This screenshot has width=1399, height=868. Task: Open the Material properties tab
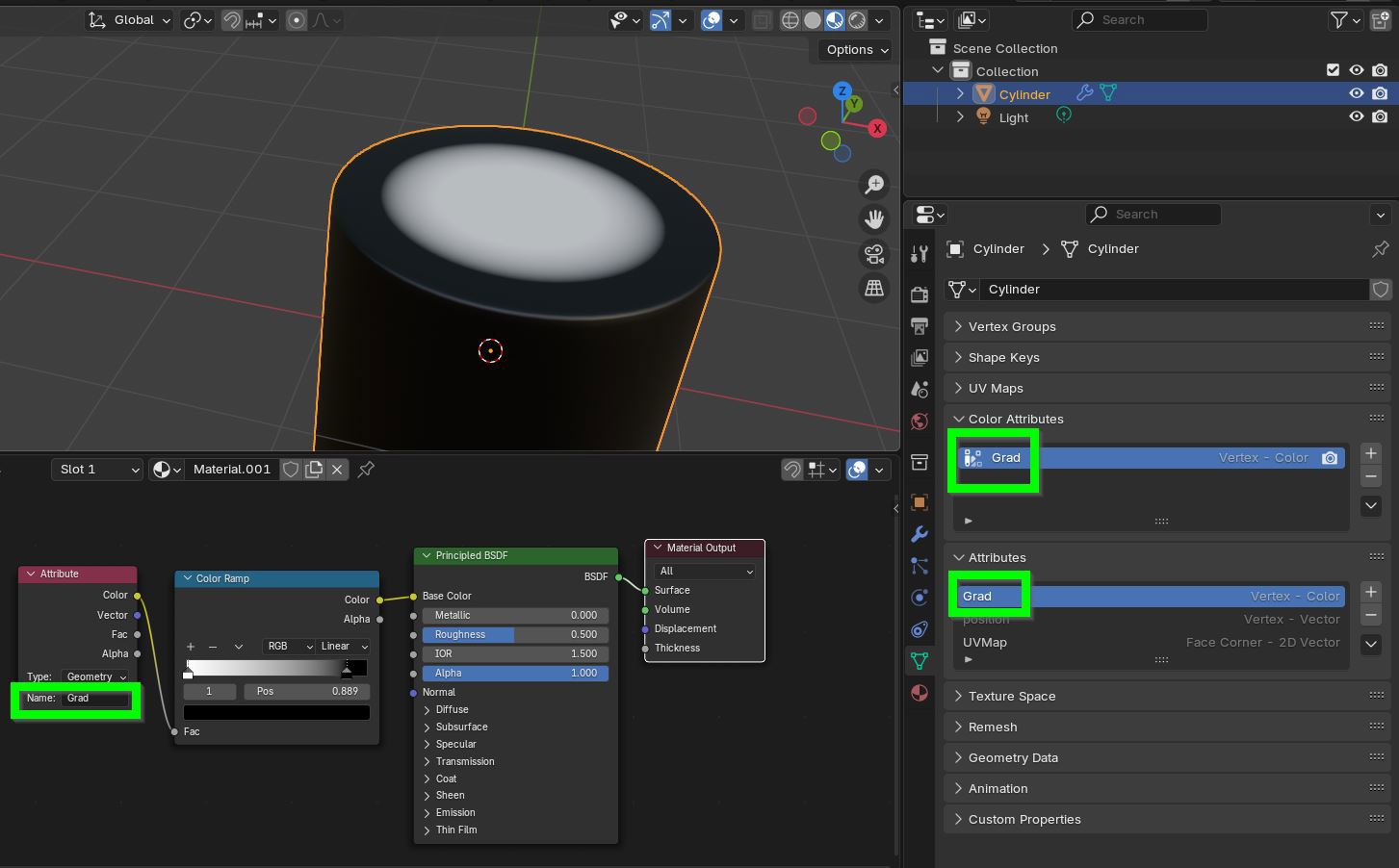tap(920, 693)
